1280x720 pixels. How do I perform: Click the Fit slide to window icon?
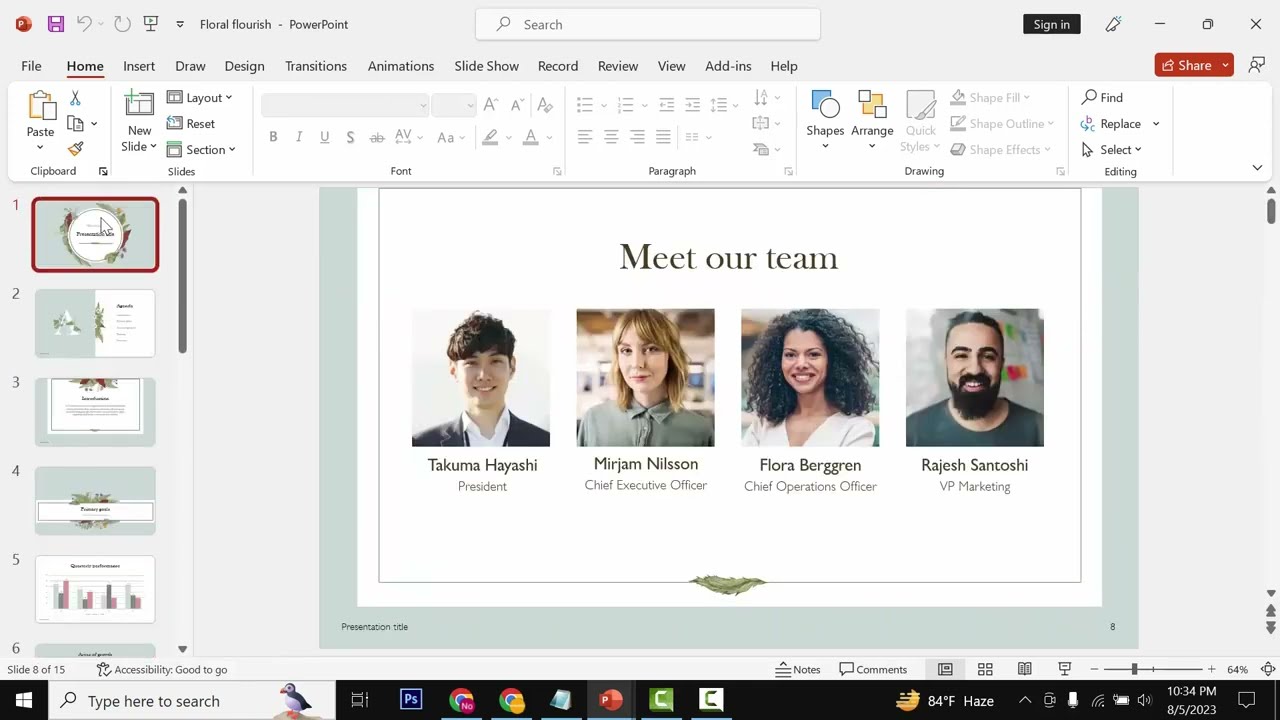click(1268, 669)
